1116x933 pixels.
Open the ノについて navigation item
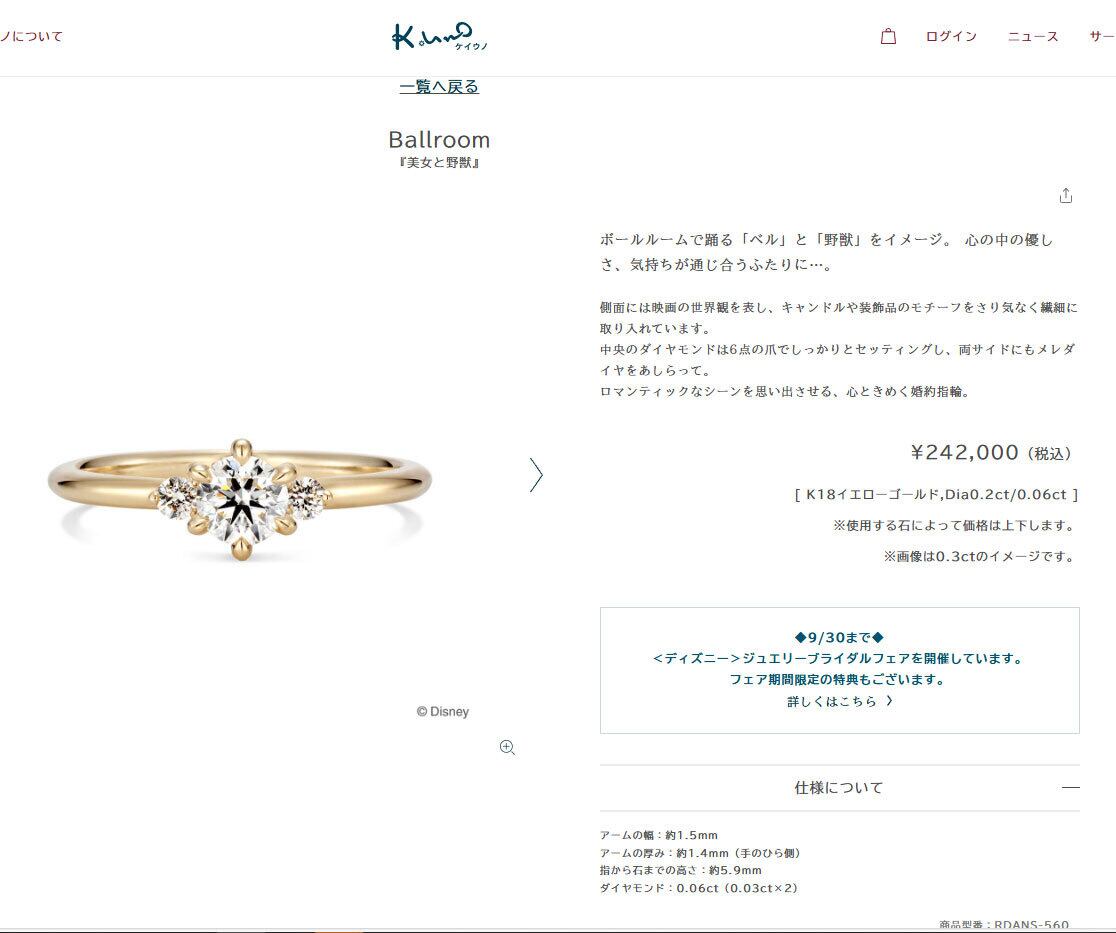point(31,36)
